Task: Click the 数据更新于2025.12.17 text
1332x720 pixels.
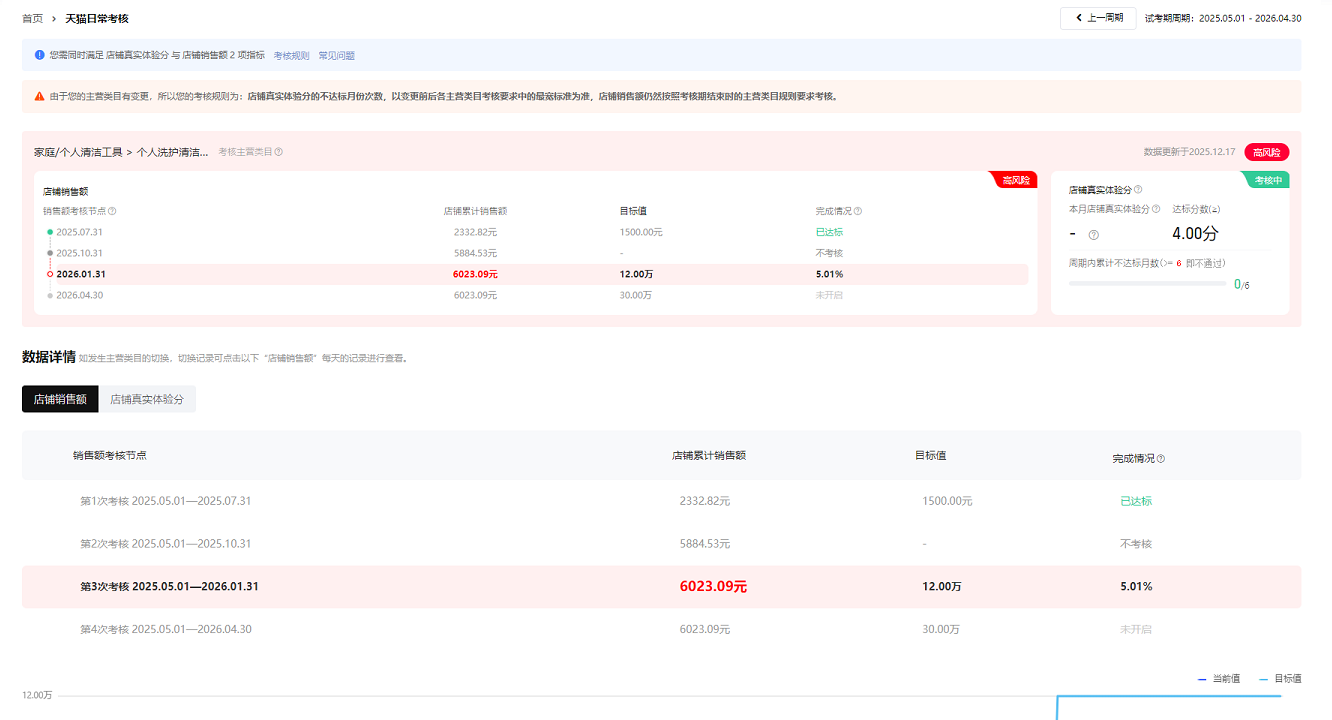Action: pyautogui.click(x=1190, y=152)
